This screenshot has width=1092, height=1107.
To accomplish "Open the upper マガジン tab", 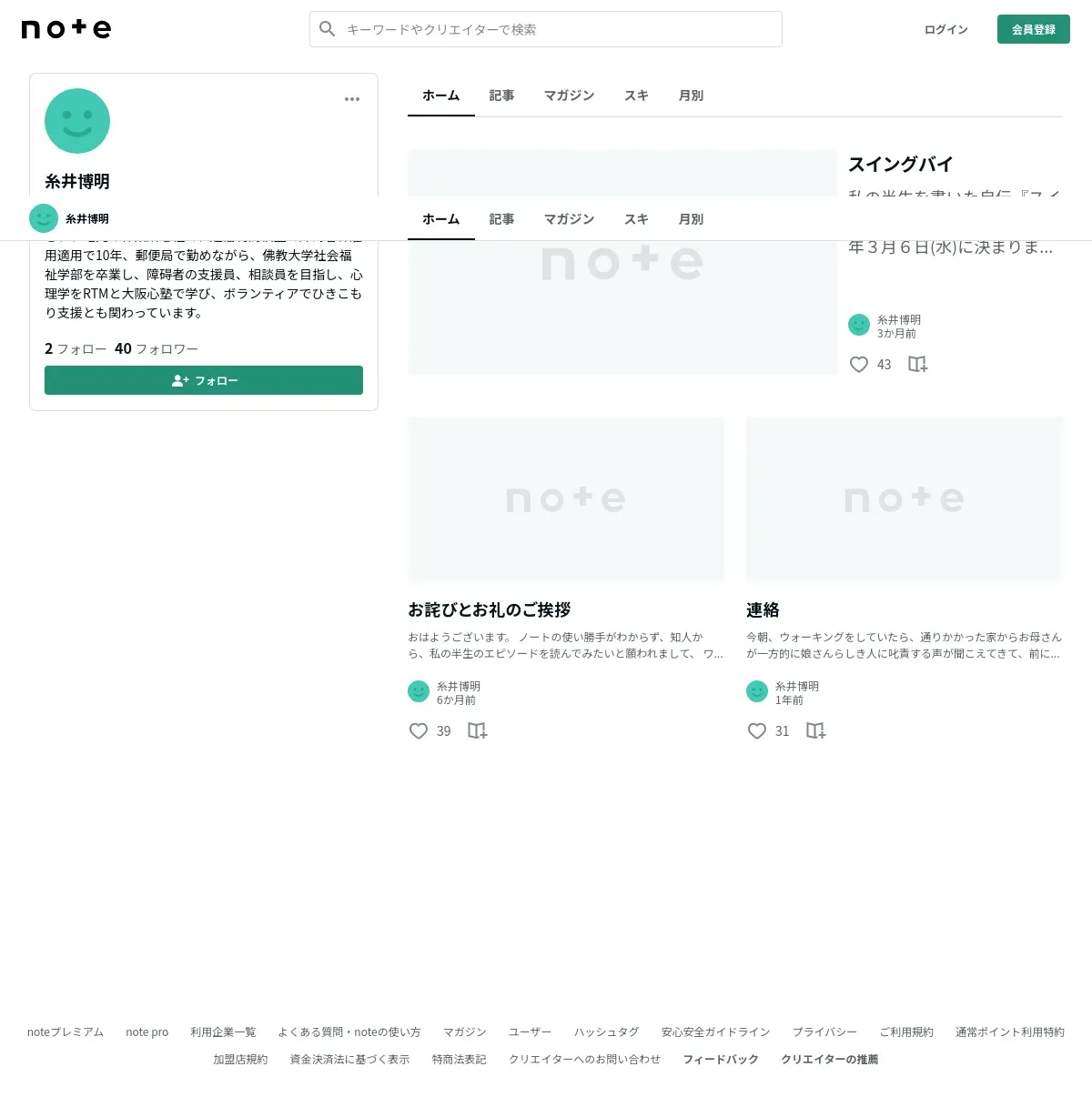I will [570, 96].
